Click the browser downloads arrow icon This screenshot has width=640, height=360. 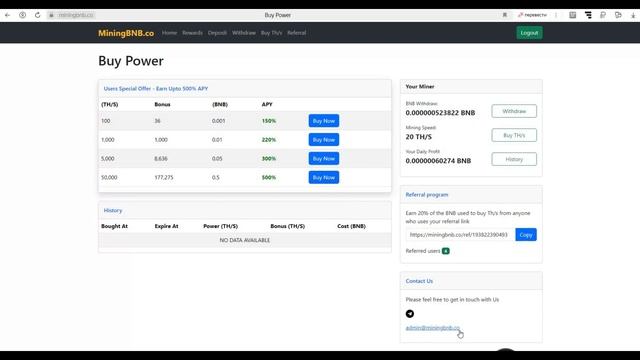point(633,15)
